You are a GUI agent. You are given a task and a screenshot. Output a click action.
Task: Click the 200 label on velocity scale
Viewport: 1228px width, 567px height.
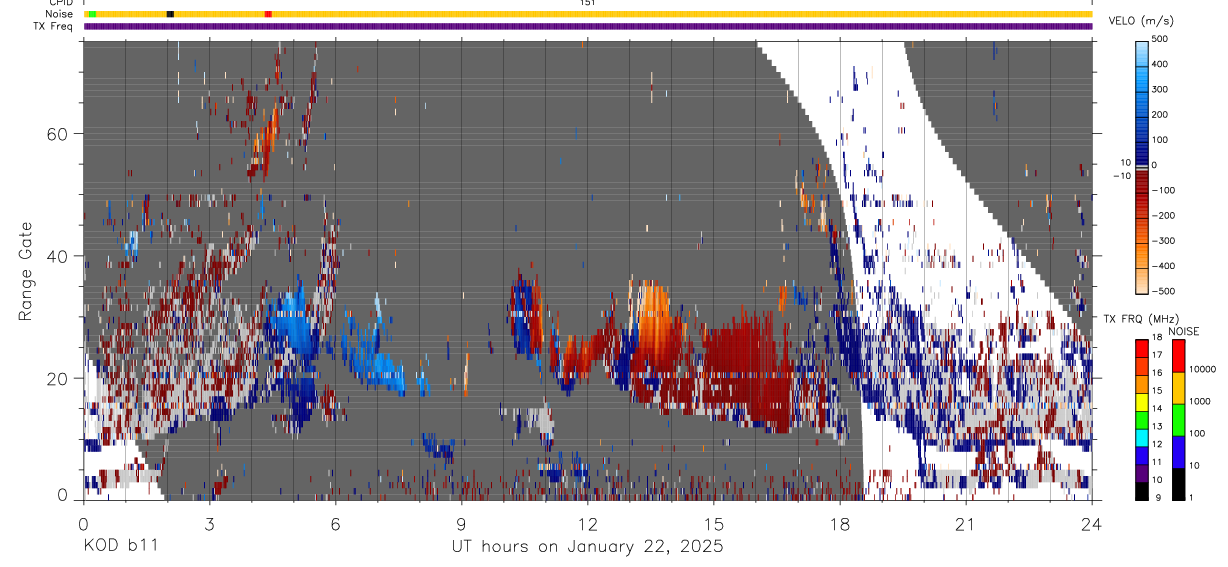click(x=1160, y=115)
